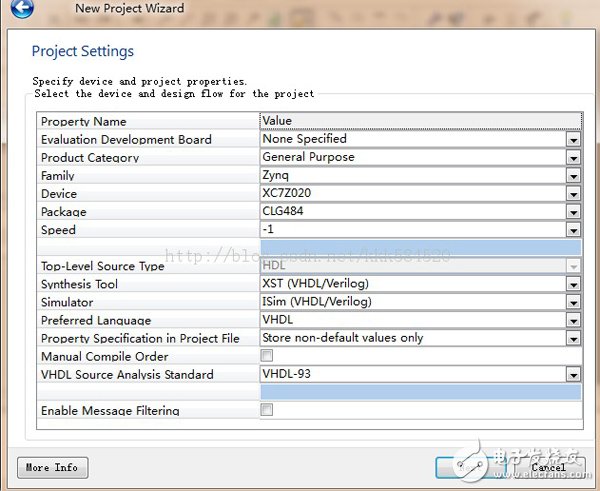Change Preferred Language dropdown
Viewport: 600px width, 491px height.
coord(573,320)
